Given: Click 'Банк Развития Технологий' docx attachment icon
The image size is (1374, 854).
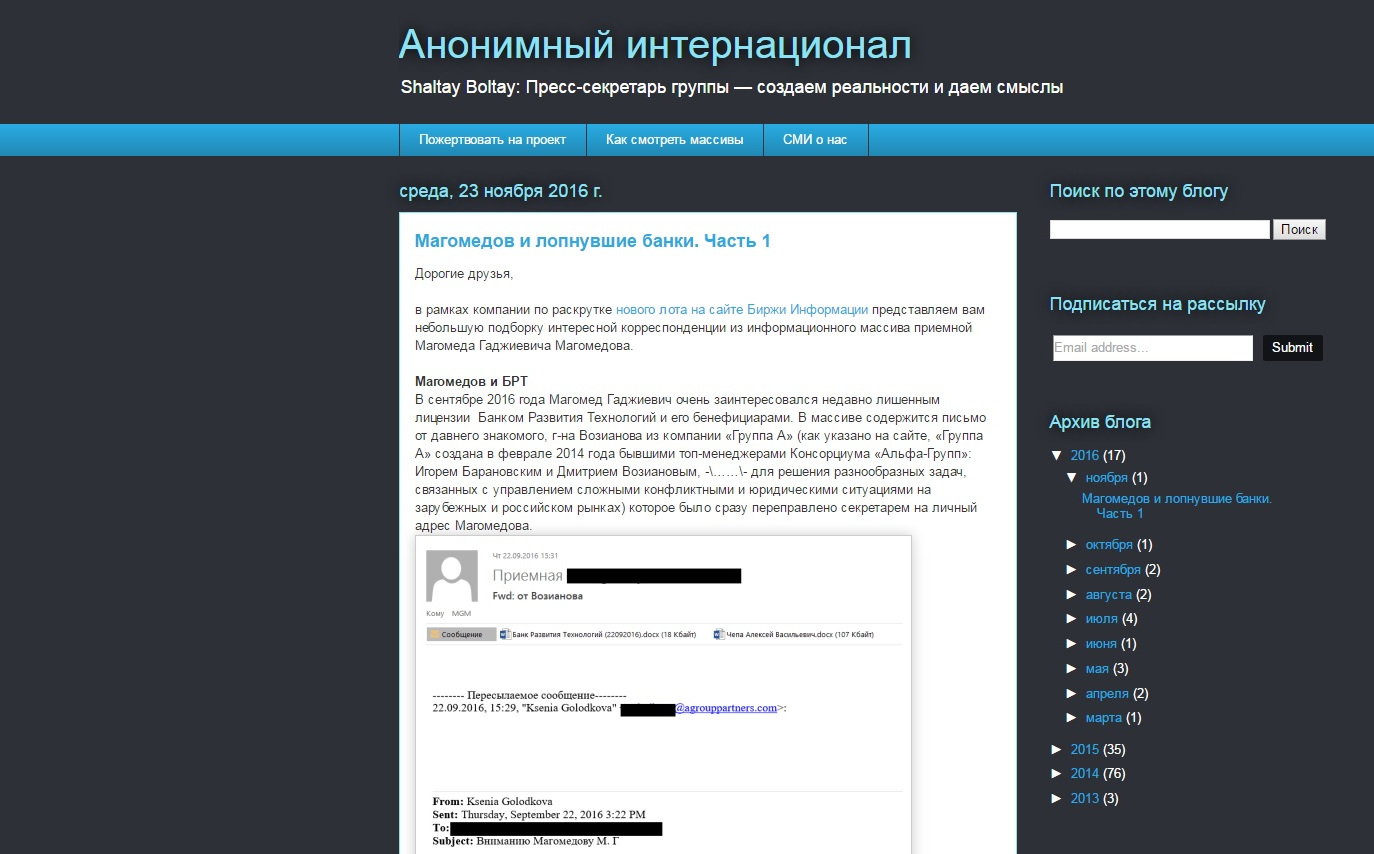Looking at the screenshot, I should coord(505,634).
